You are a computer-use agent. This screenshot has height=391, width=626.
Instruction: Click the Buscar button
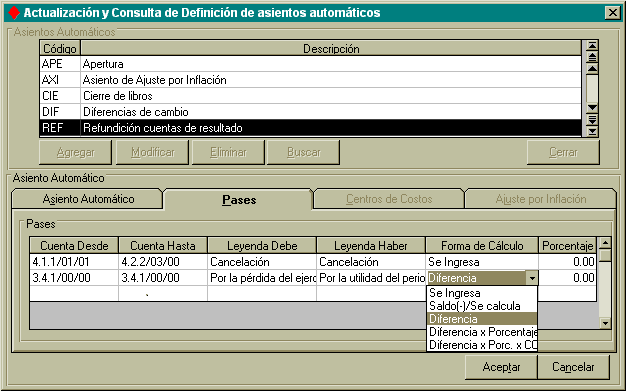[x=303, y=152]
